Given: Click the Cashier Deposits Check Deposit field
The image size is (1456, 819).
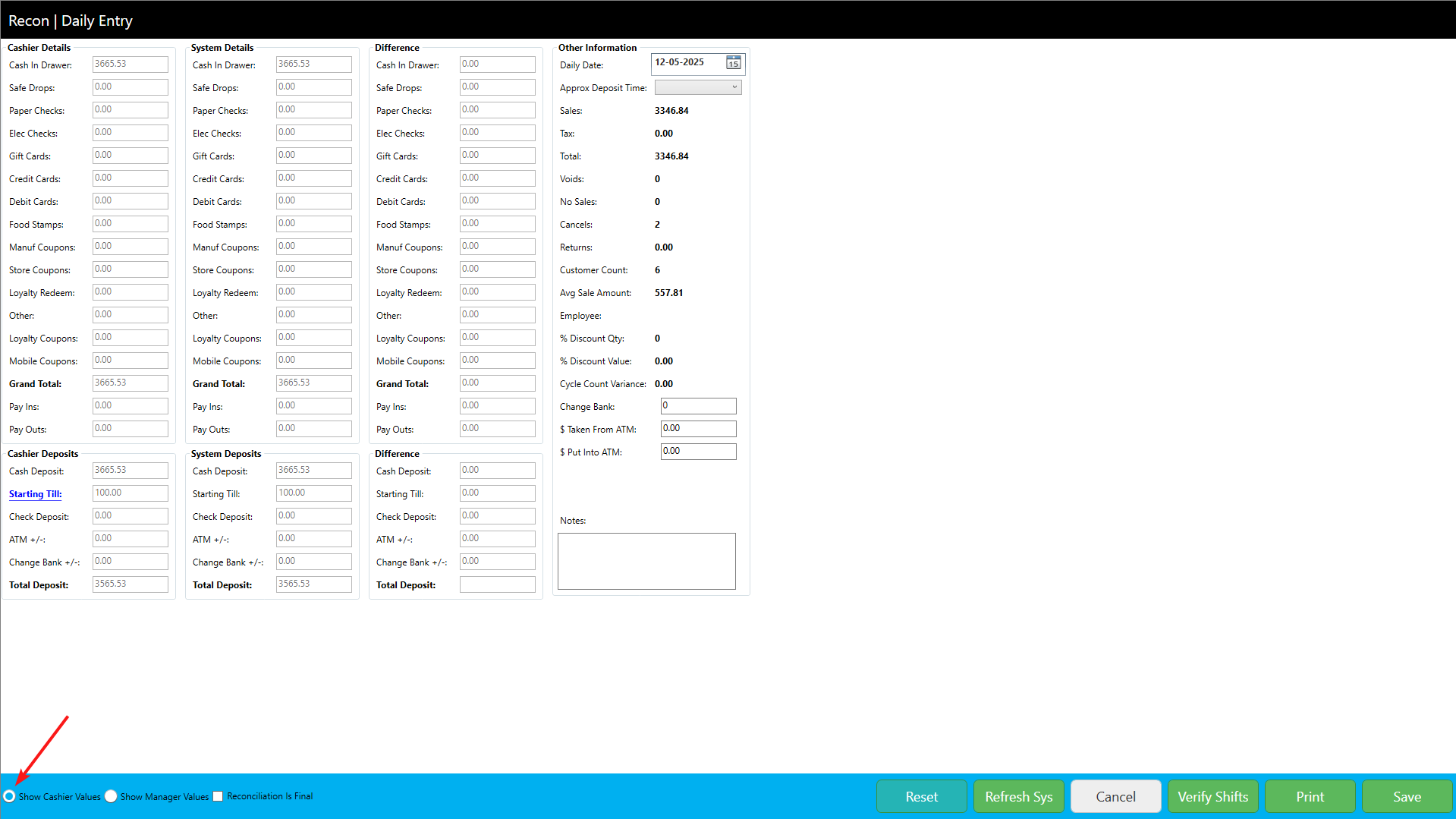Looking at the screenshot, I should (x=130, y=516).
